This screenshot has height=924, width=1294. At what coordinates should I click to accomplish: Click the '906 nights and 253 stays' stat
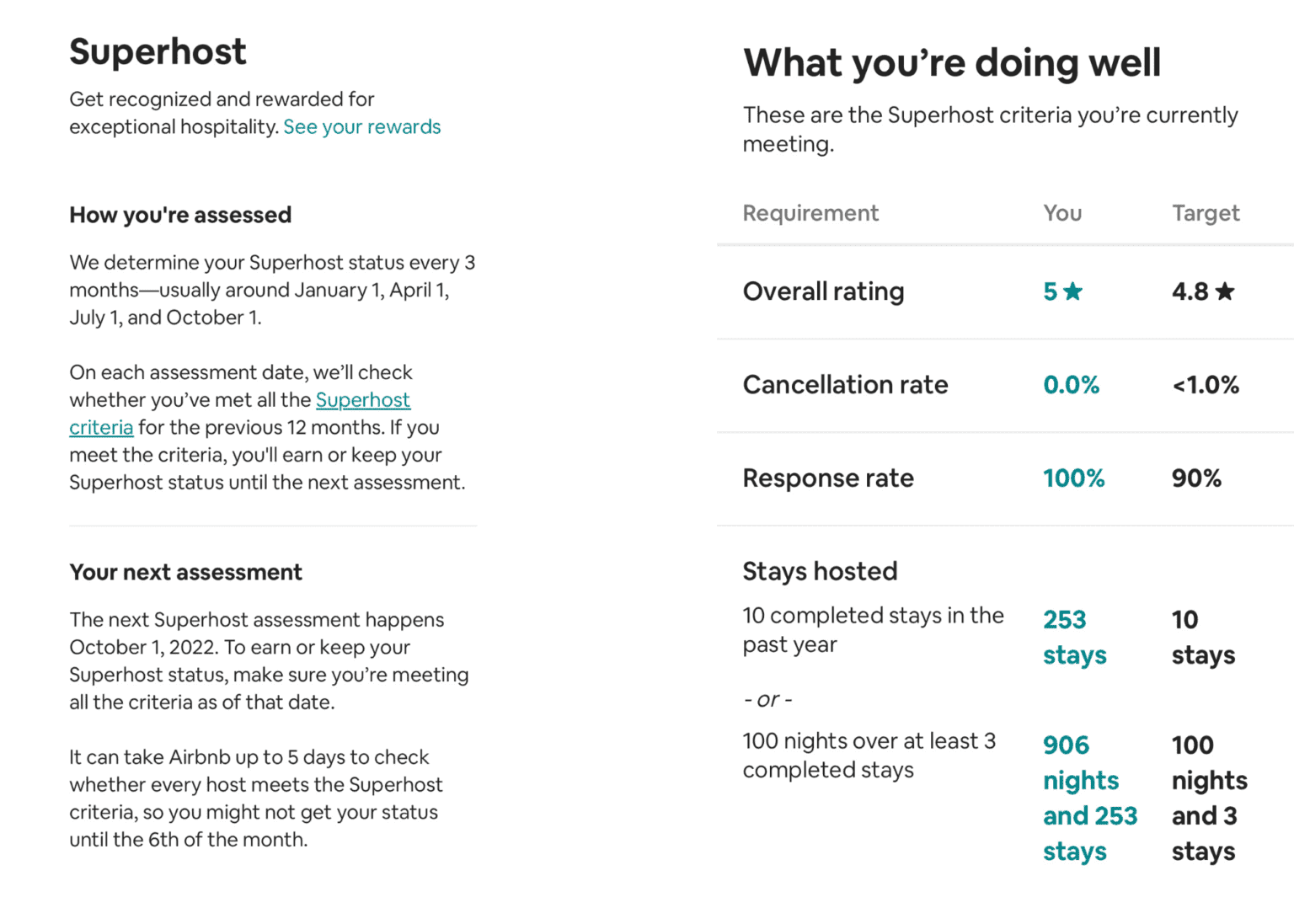pyautogui.click(x=1090, y=798)
